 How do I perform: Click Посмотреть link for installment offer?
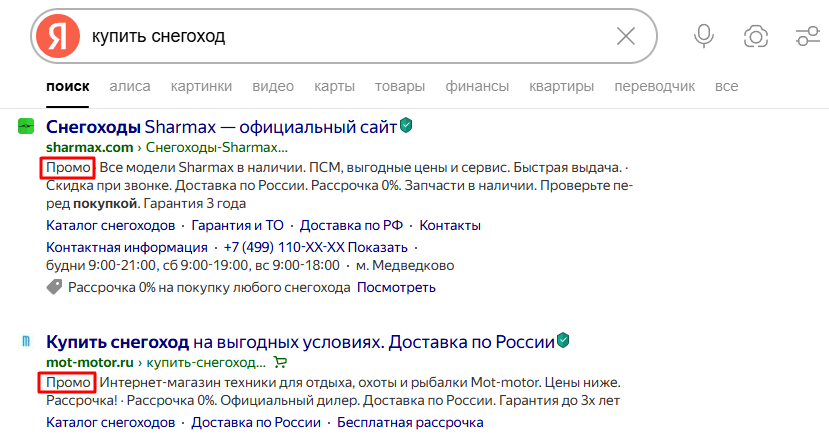396,288
